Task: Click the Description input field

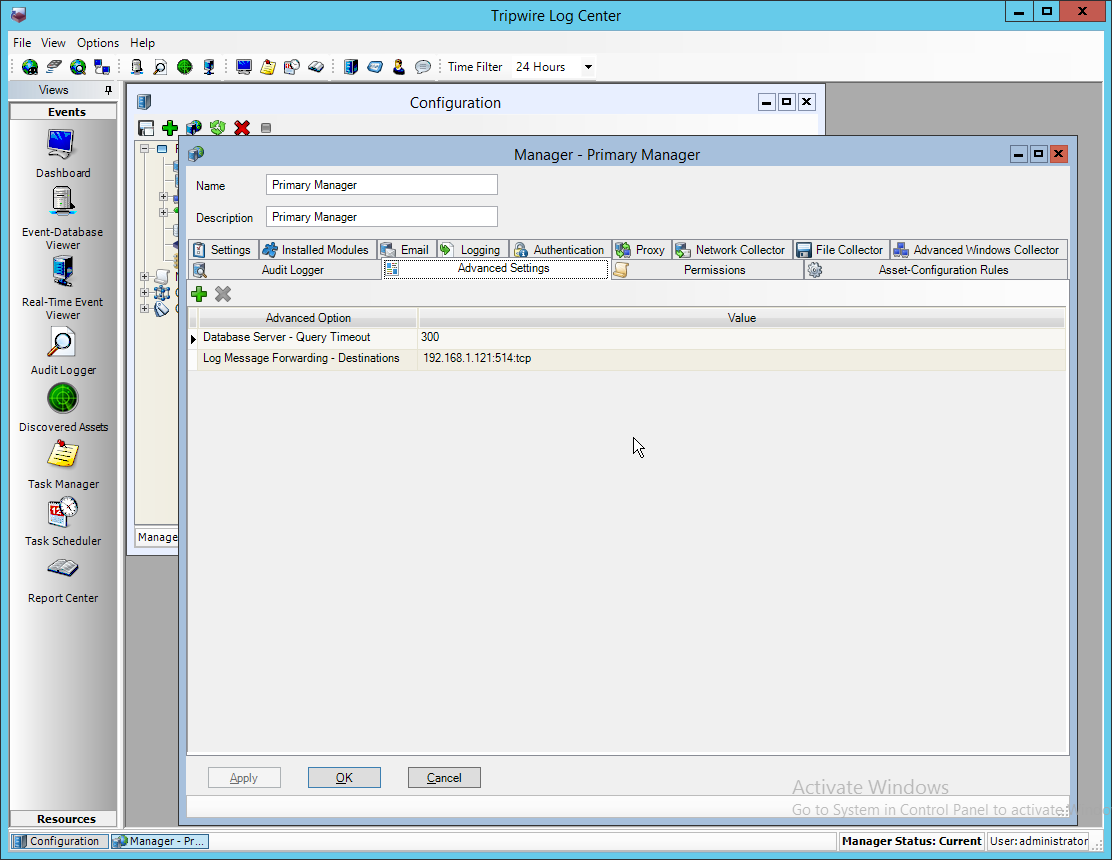Action: [382, 217]
